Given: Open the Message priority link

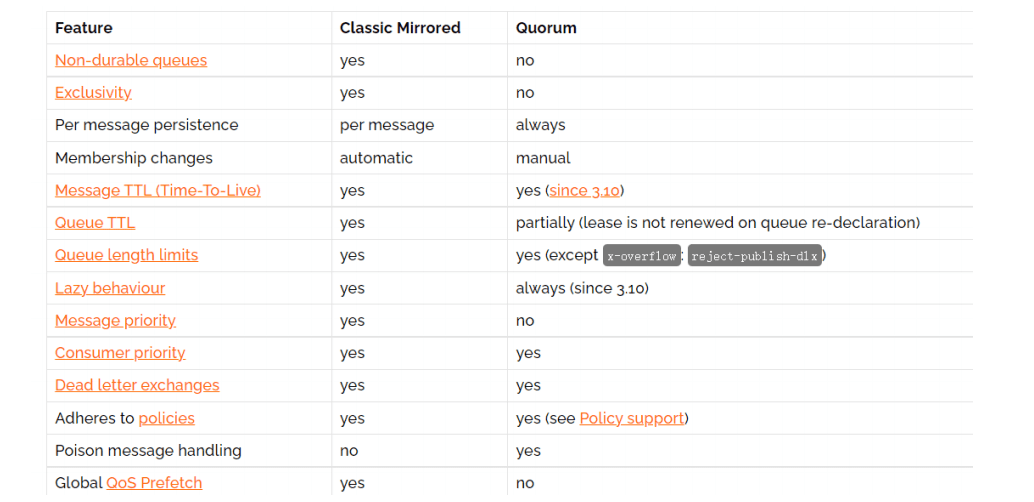Looking at the screenshot, I should pos(115,321).
